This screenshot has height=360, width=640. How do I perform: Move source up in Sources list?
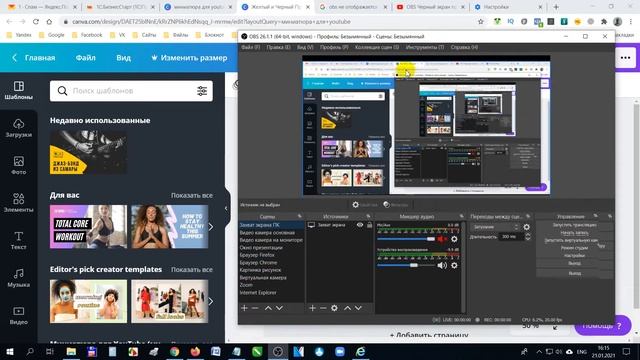(x=347, y=308)
